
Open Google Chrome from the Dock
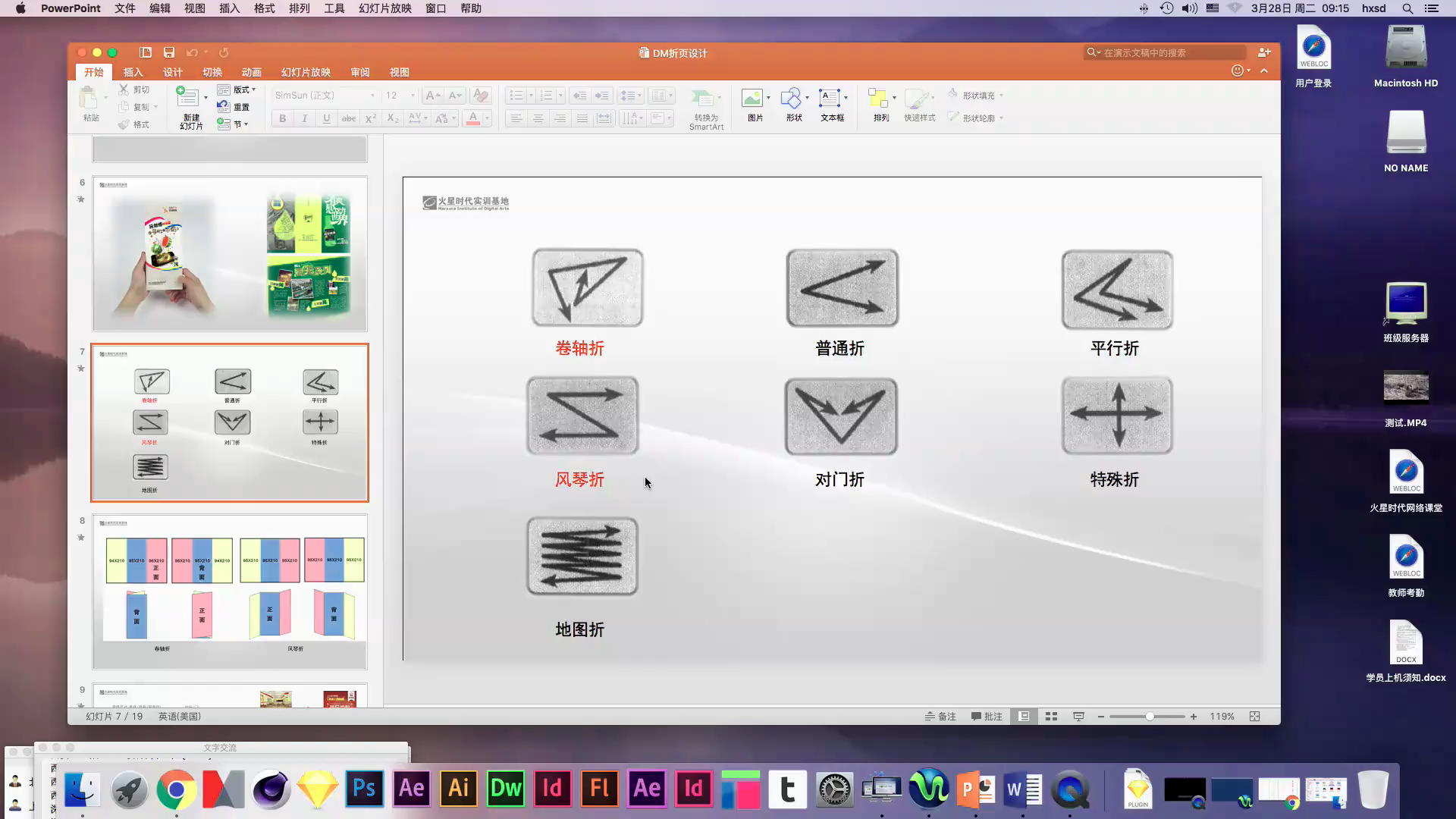(176, 789)
